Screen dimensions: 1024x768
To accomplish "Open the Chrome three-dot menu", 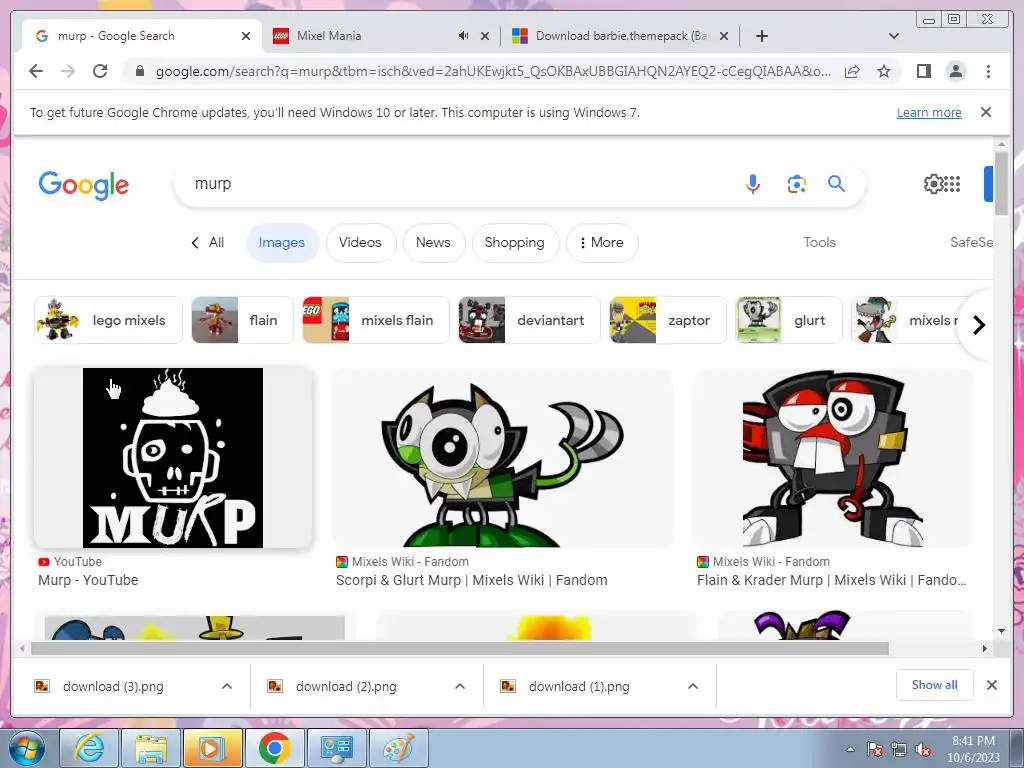I will point(988,71).
